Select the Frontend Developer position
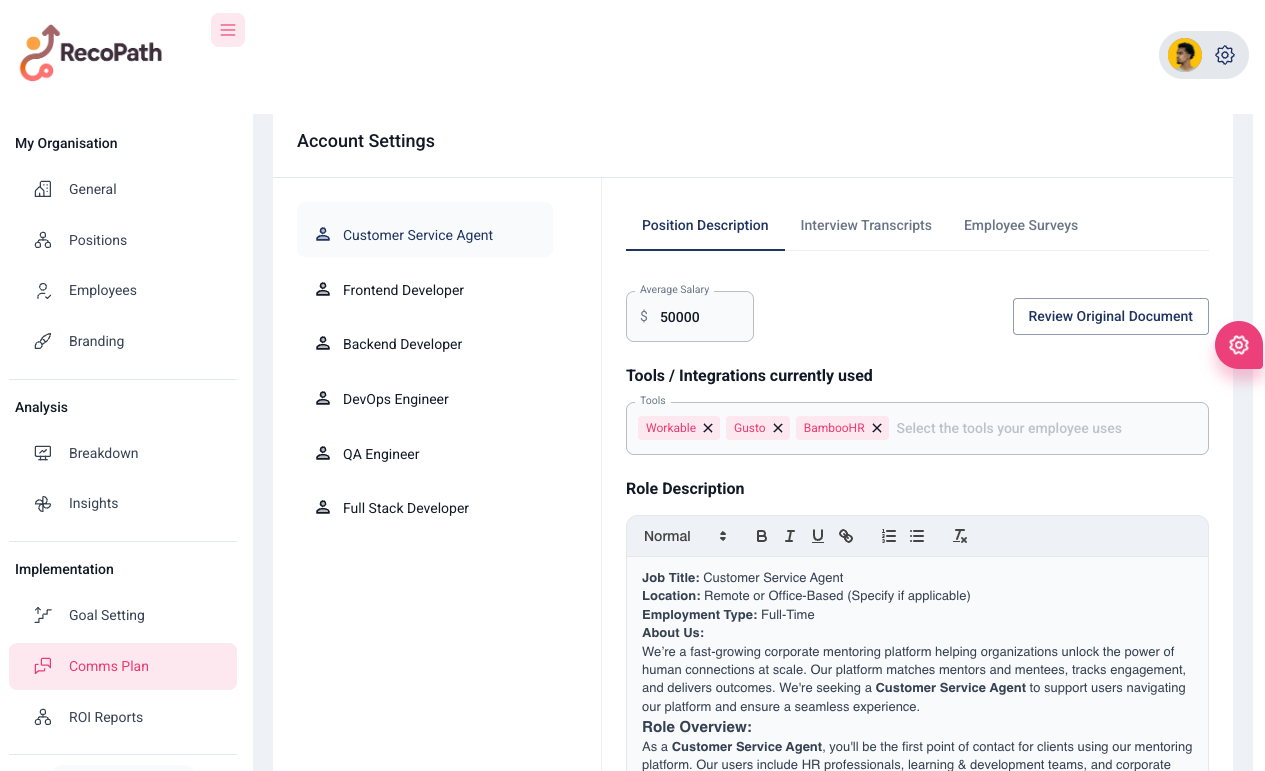This screenshot has width=1265, height=771. [403, 290]
